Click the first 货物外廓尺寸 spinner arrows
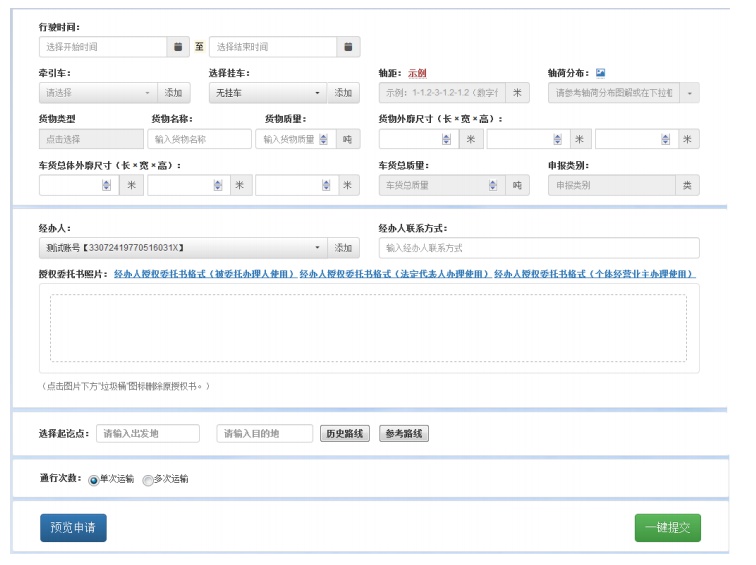The image size is (756, 565). click(447, 140)
